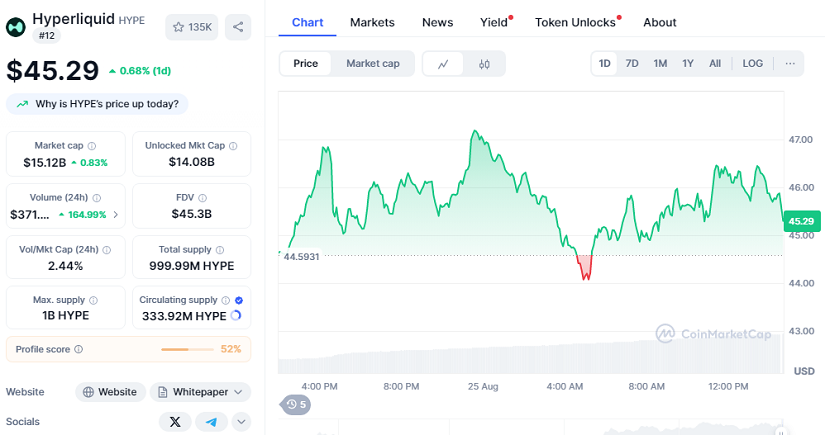Set chart range to 1D
The width and height of the screenshot is (825, 435).
[605, 64]
